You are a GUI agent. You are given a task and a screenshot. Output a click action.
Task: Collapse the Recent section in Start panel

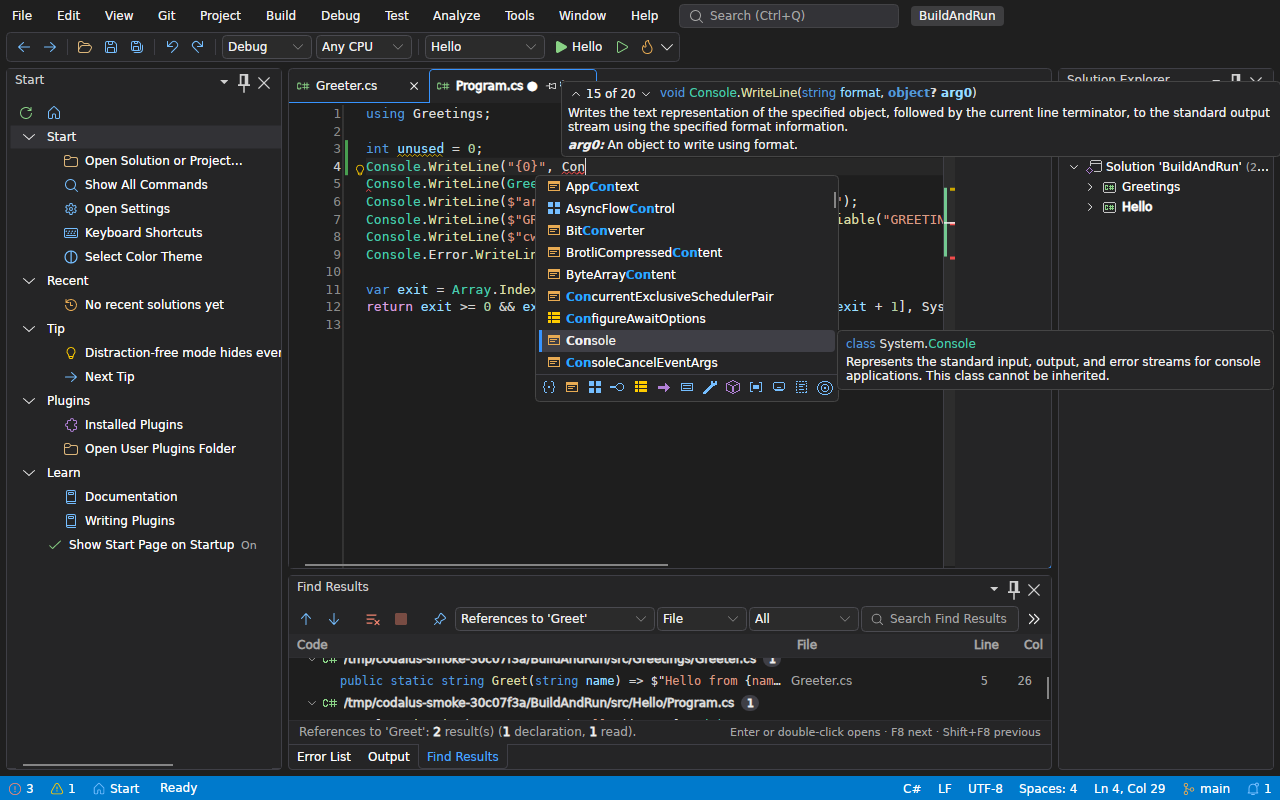(28, 281)
